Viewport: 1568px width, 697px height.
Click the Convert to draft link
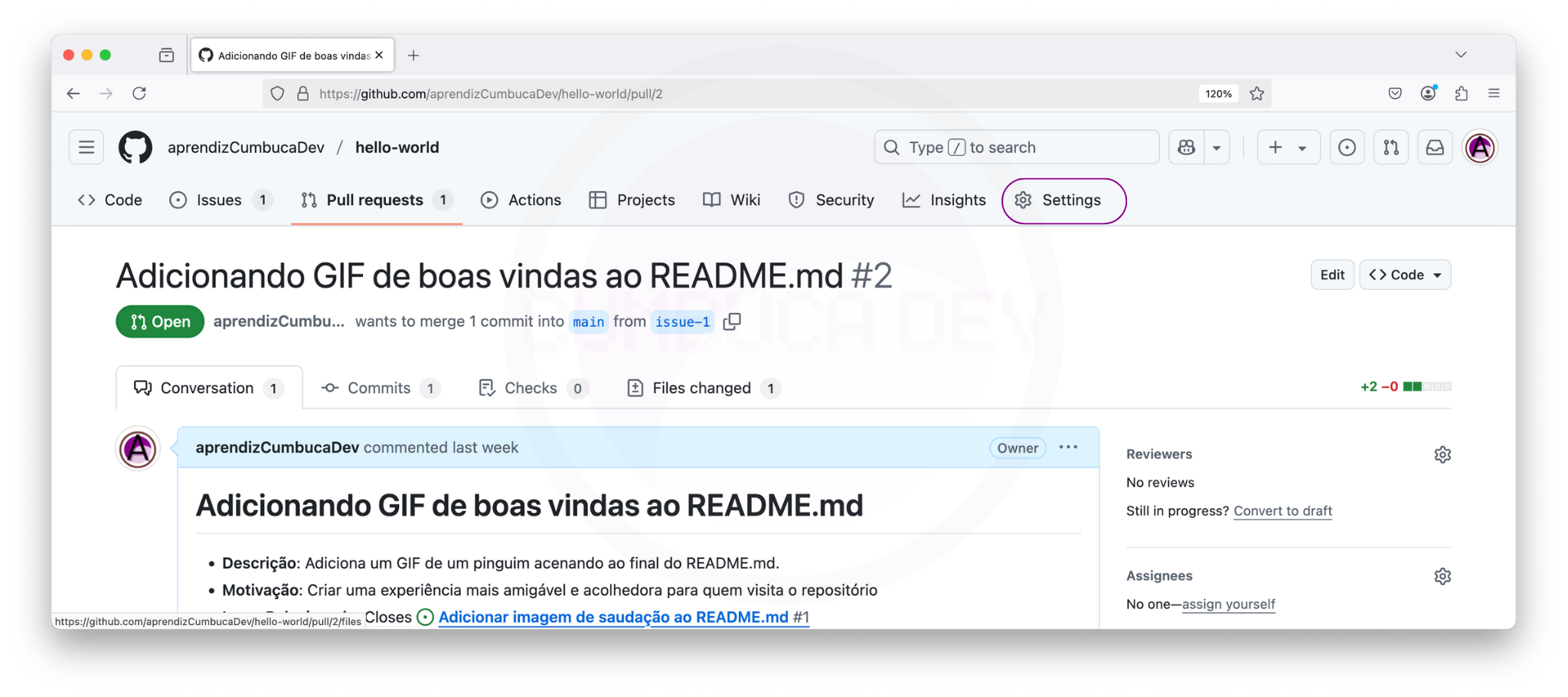(x=1282, y=511)
